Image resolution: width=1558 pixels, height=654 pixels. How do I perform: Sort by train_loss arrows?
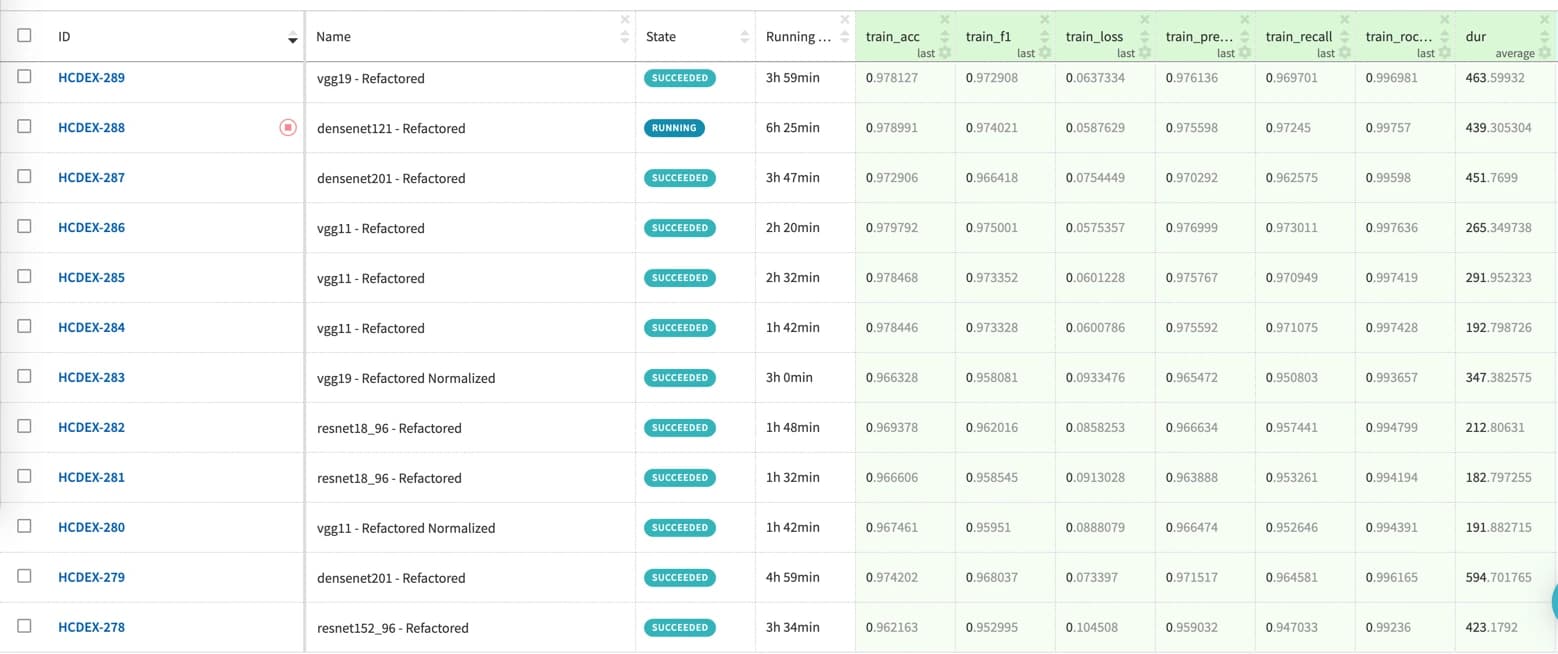1145,37
